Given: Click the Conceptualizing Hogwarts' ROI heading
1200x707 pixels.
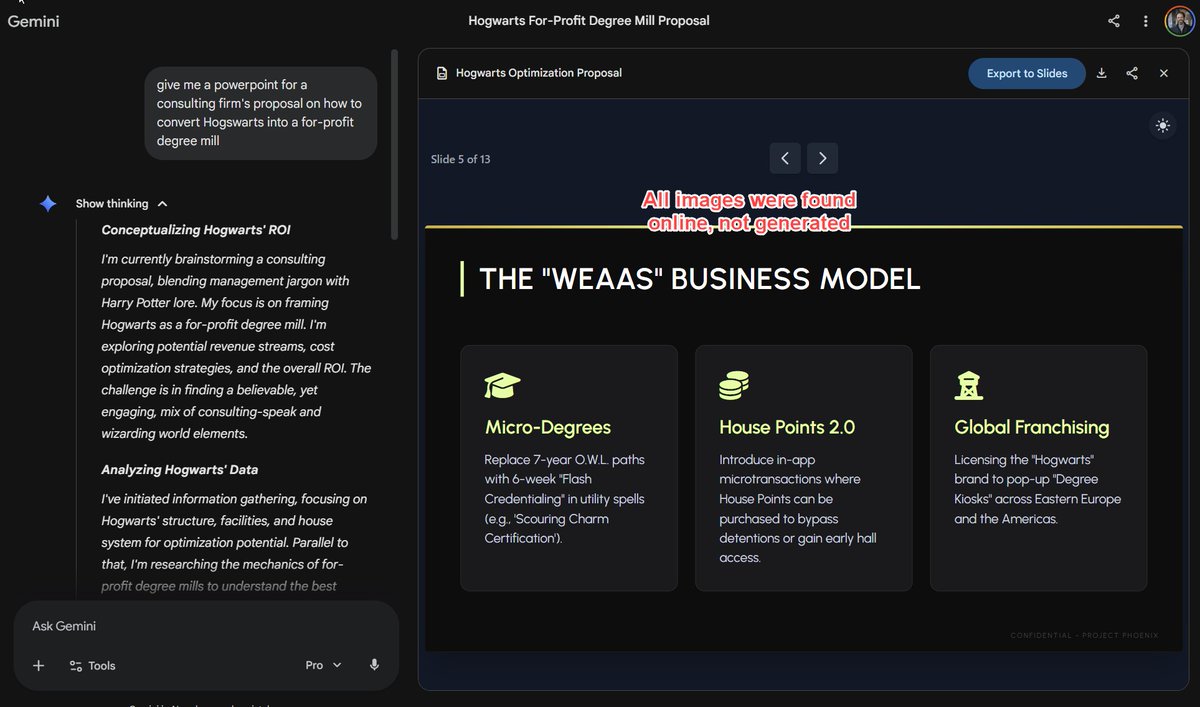Looking at the screenshot, I should click(196, 230).
